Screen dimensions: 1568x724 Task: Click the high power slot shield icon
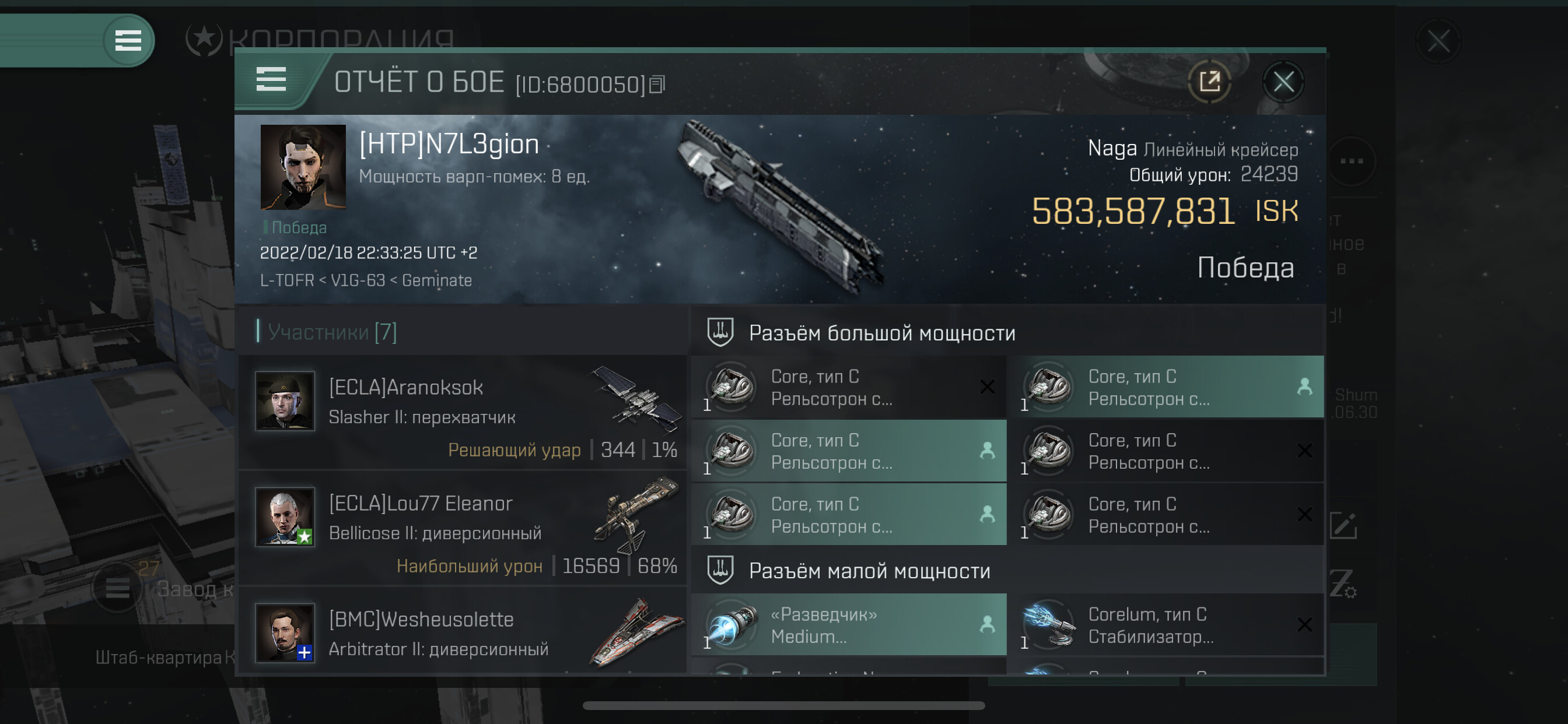point(720,332)
